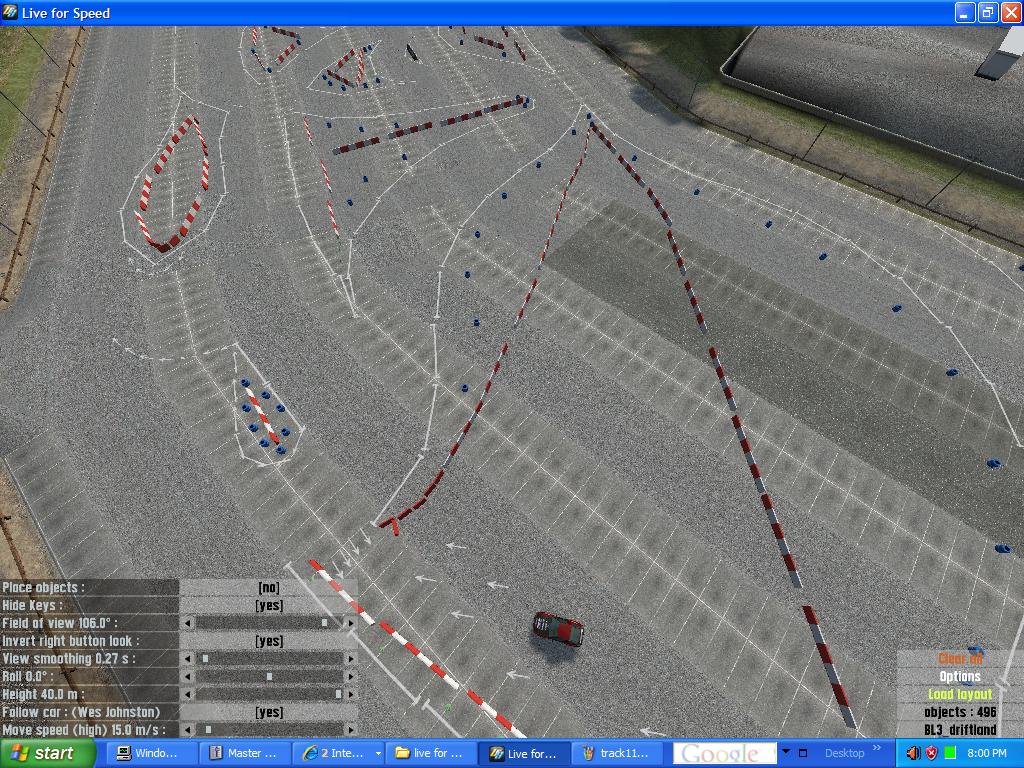Decrease View smoothing with left arrow
Image resolution: width=1024 pixels, height=768 pixels.
188,659
